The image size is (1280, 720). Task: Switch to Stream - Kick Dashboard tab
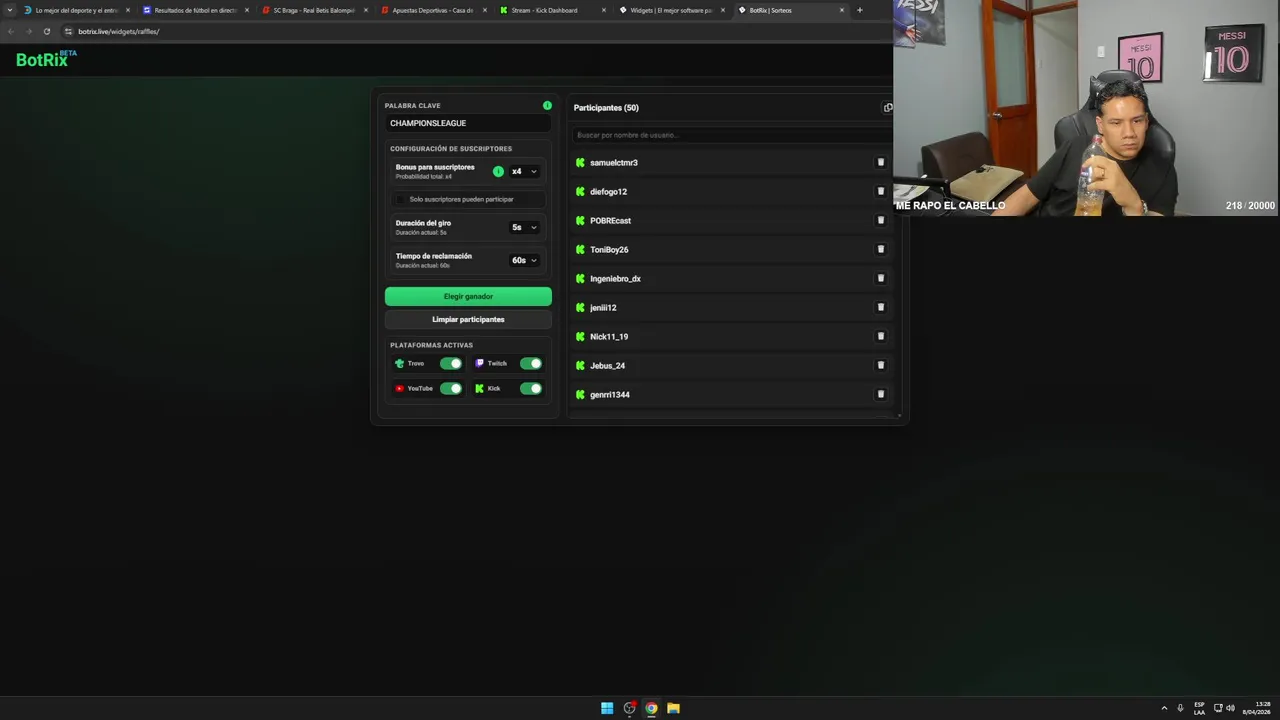click(x=552, y=10)
